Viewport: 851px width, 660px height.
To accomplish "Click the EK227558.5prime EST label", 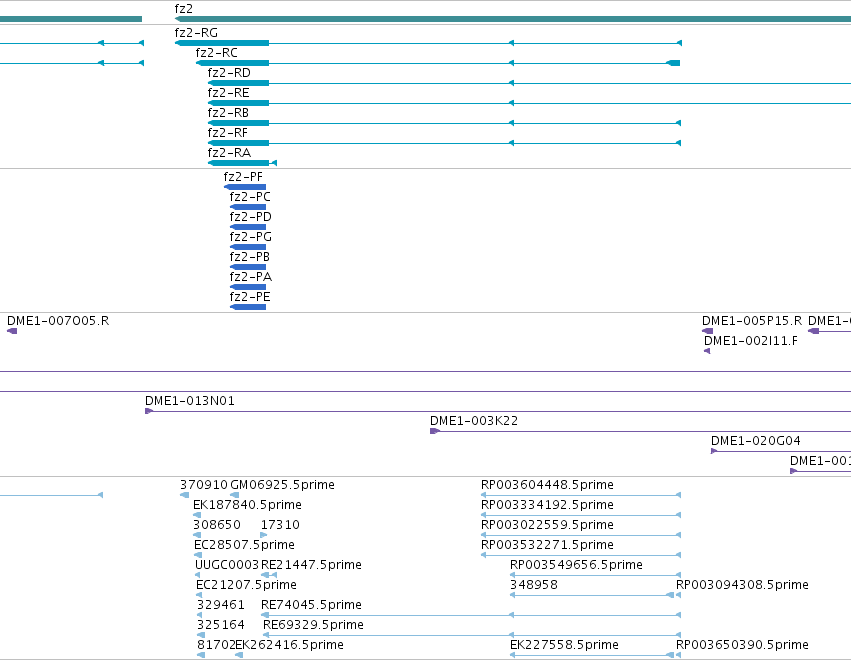I will coord(564,645).
